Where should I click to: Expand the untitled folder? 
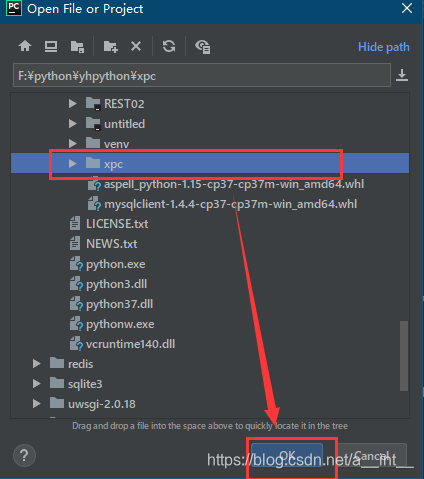click(72, 124)
